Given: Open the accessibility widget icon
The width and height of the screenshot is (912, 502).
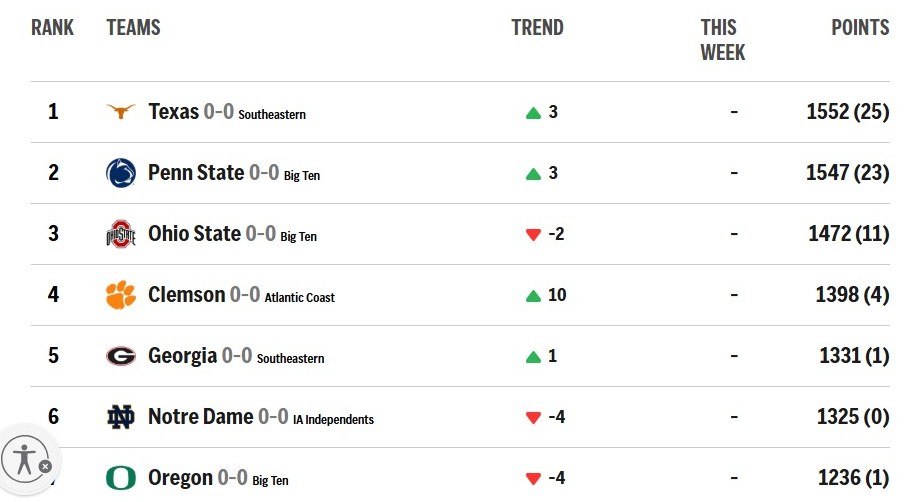Looking at the screenshot, I should coord(24,459).
